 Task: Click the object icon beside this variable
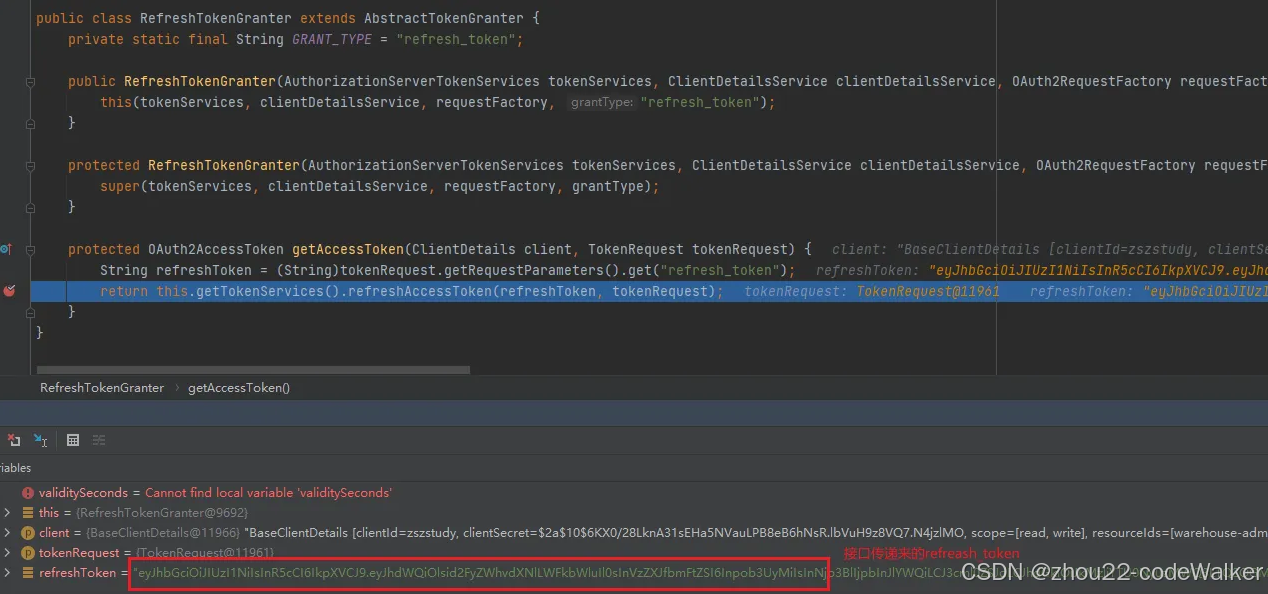[28, 513]
